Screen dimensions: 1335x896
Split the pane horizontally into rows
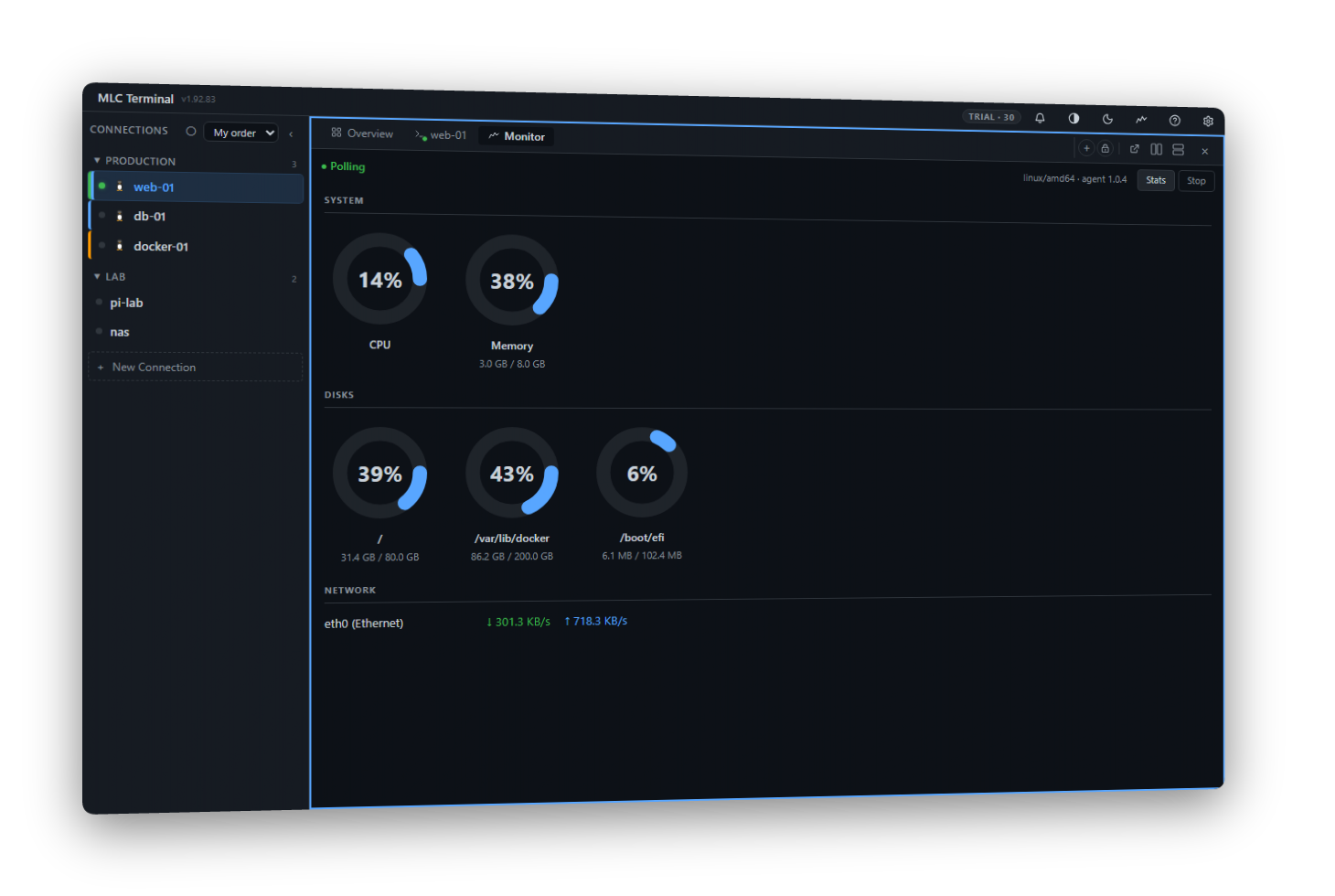click(x=1179, y=150)
